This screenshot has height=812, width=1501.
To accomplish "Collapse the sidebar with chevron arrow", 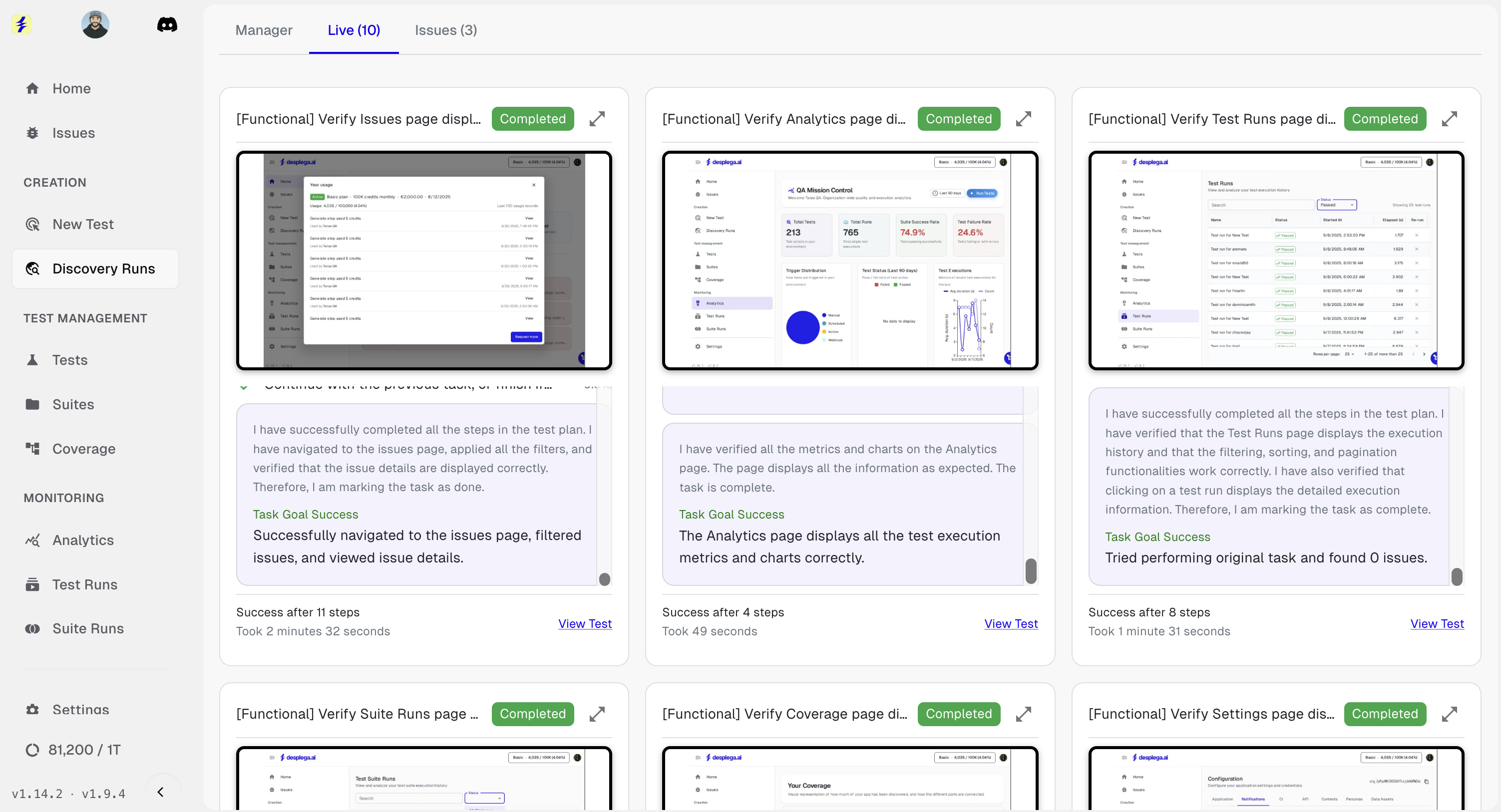I will [161, 792].
